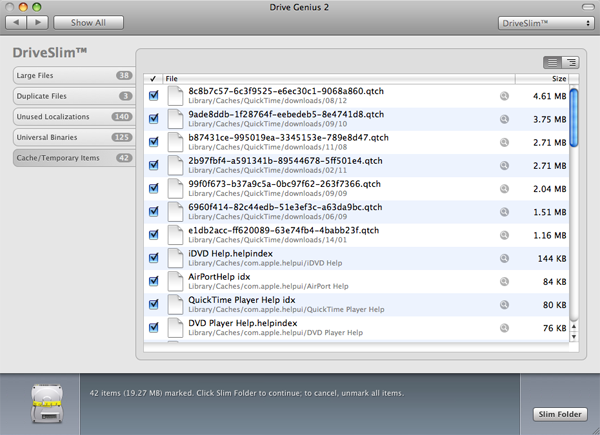Sort by the Size column header
Image resolution: width=600 pixels, height=435 pixels.
[542, 79]
